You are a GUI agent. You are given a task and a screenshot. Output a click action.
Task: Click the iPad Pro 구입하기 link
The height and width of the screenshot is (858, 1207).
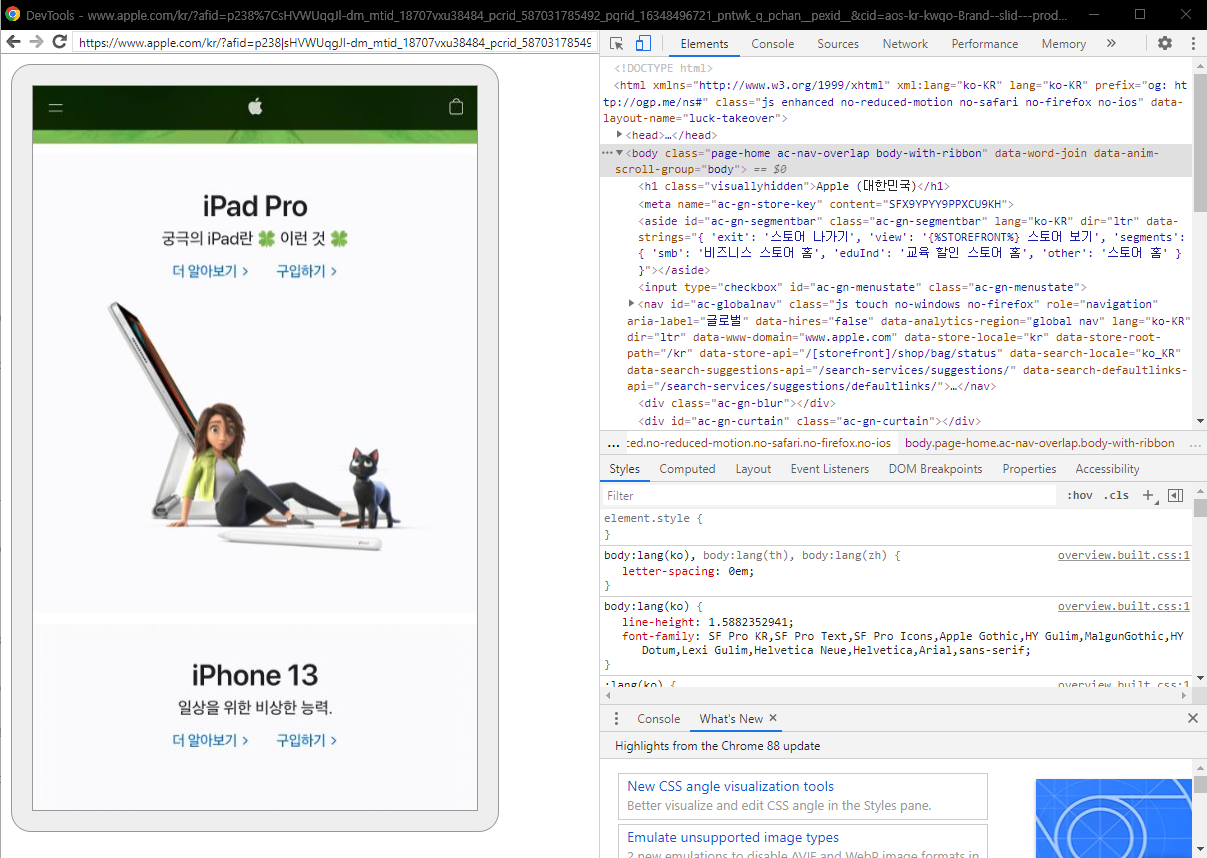tap(306, 271)
